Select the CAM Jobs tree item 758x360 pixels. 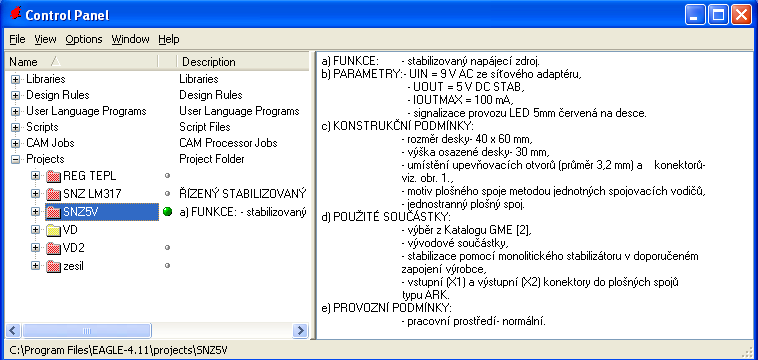50,144
